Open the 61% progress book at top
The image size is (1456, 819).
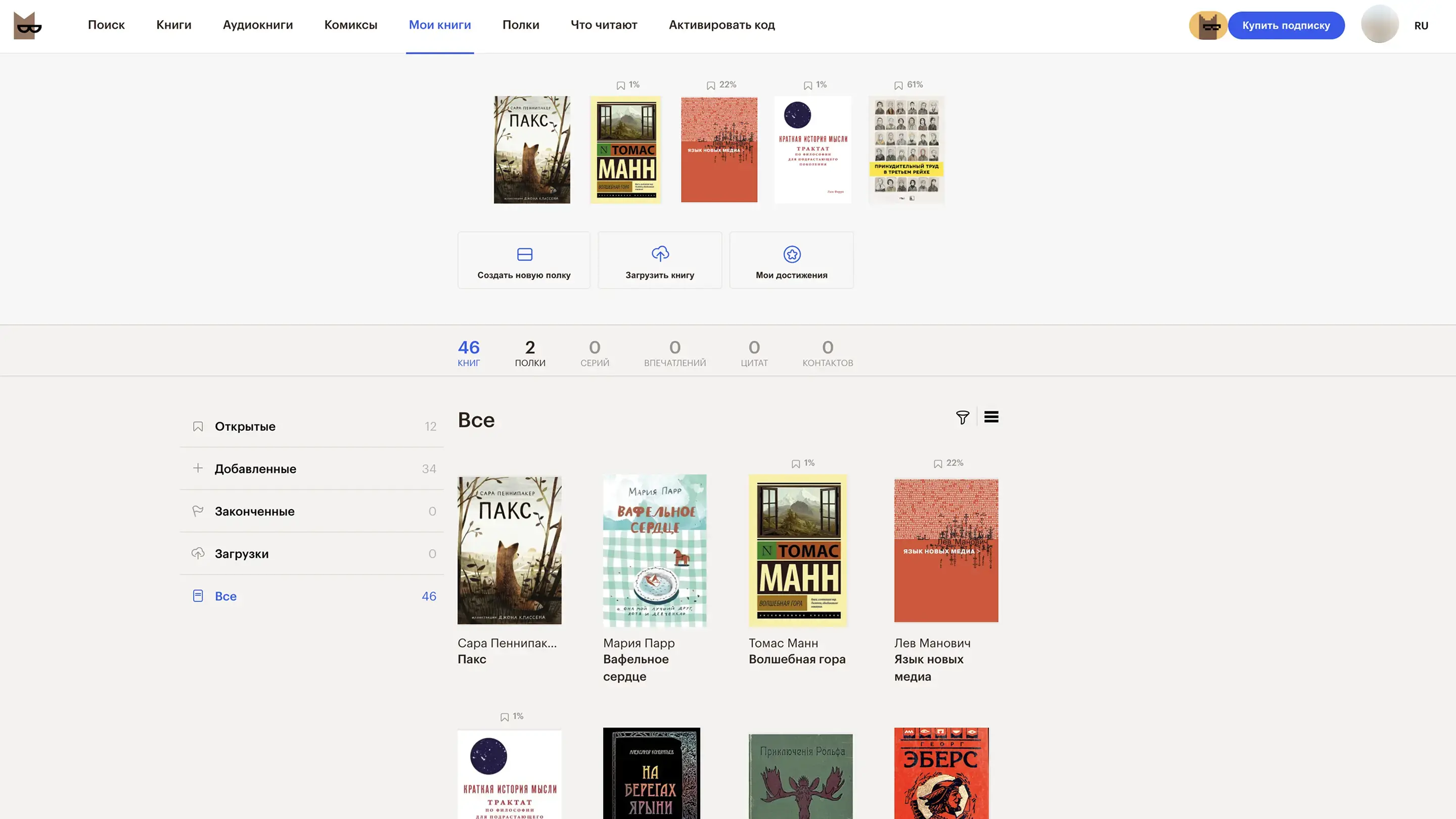pyautogui.click(x=905, y=150)
